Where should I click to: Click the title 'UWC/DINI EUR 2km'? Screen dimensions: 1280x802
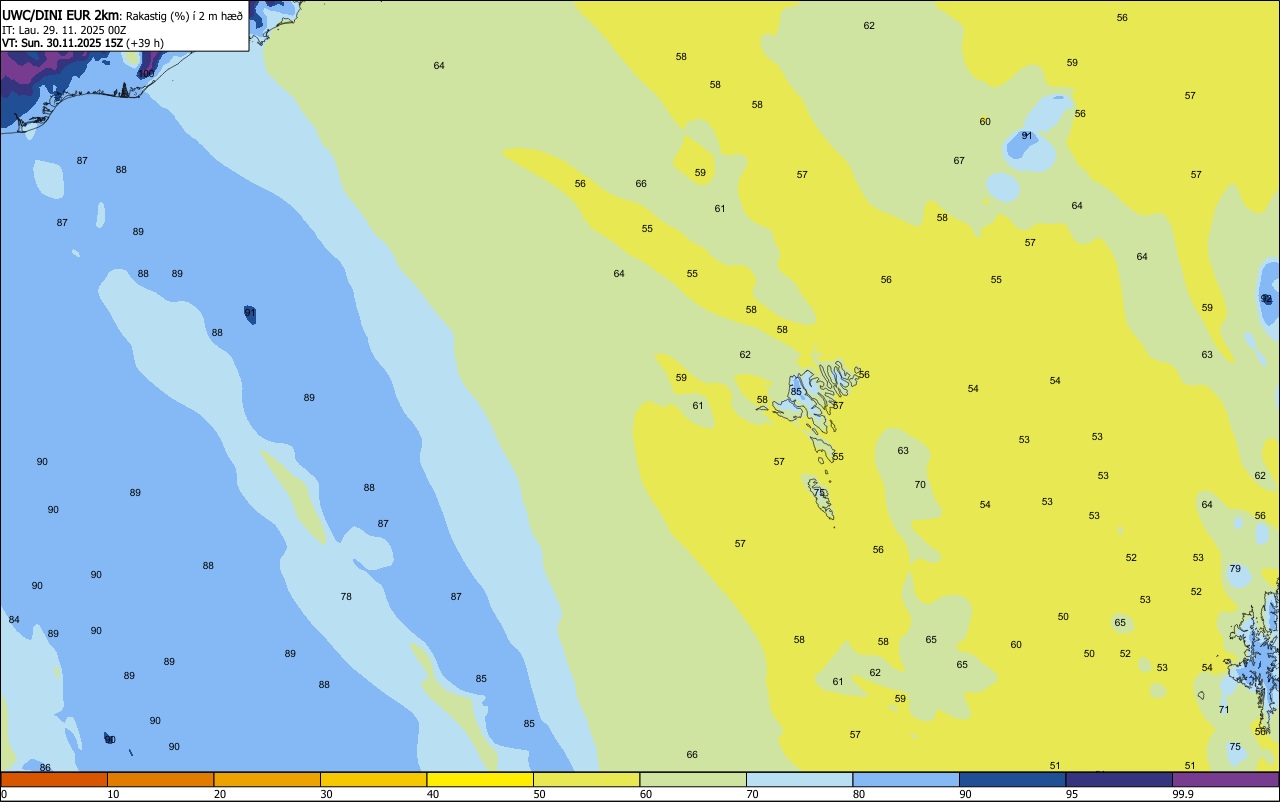60,15
